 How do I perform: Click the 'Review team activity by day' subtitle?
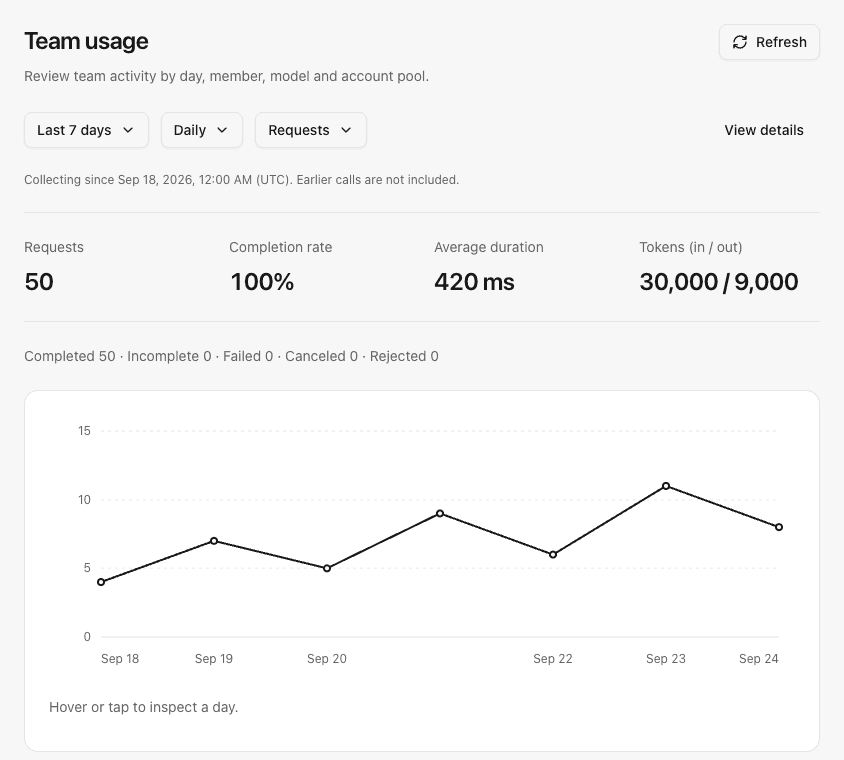[x=227, y=76]
